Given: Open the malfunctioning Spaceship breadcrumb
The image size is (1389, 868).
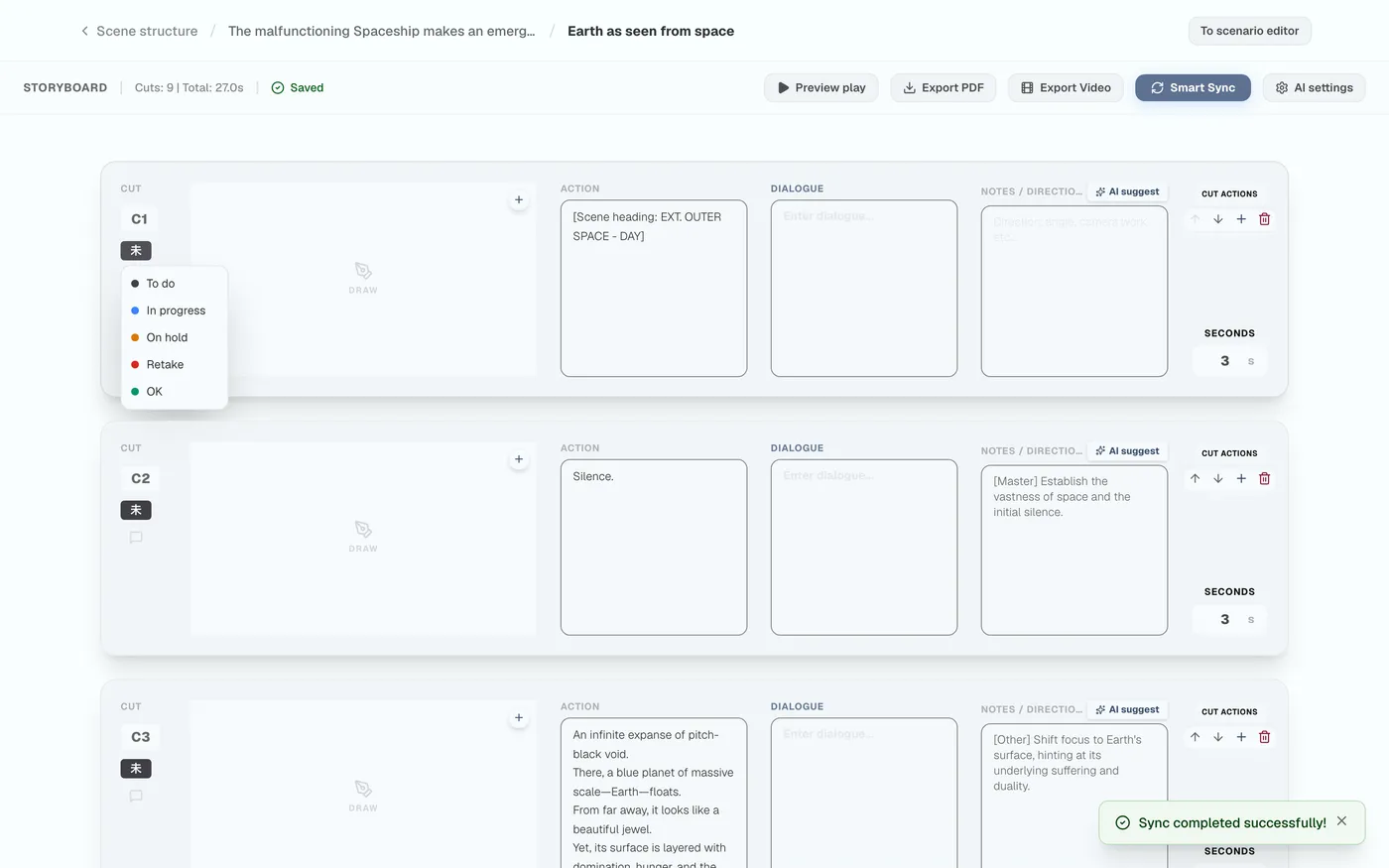Looking at the screenshot, I should coord(381,31).
